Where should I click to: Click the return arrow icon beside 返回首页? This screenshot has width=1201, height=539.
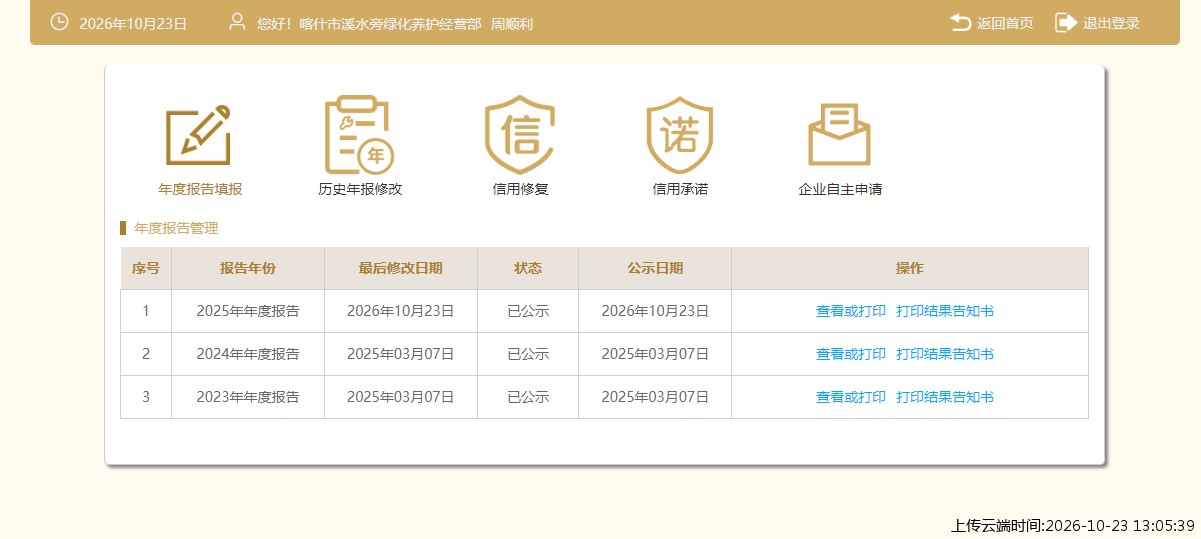[x=960, y=22]
